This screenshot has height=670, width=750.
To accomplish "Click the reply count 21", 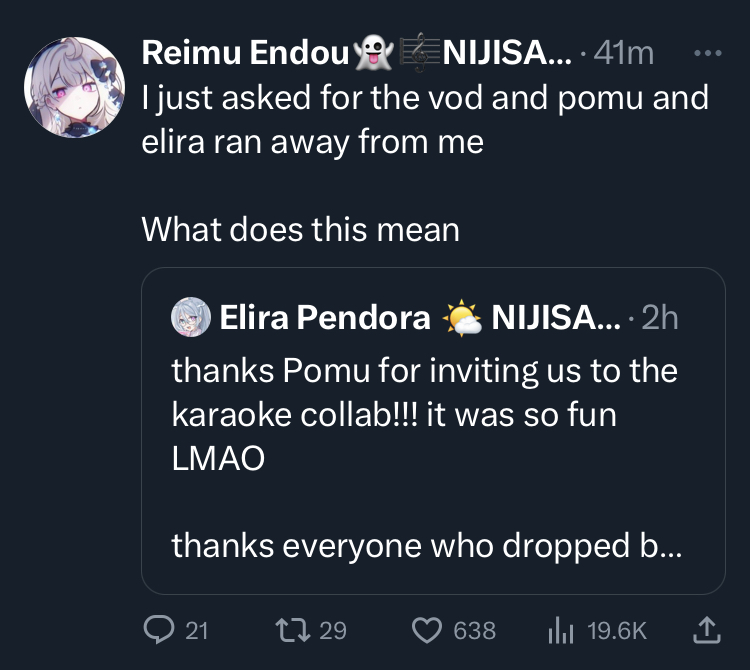I will [x=197, y=630].
